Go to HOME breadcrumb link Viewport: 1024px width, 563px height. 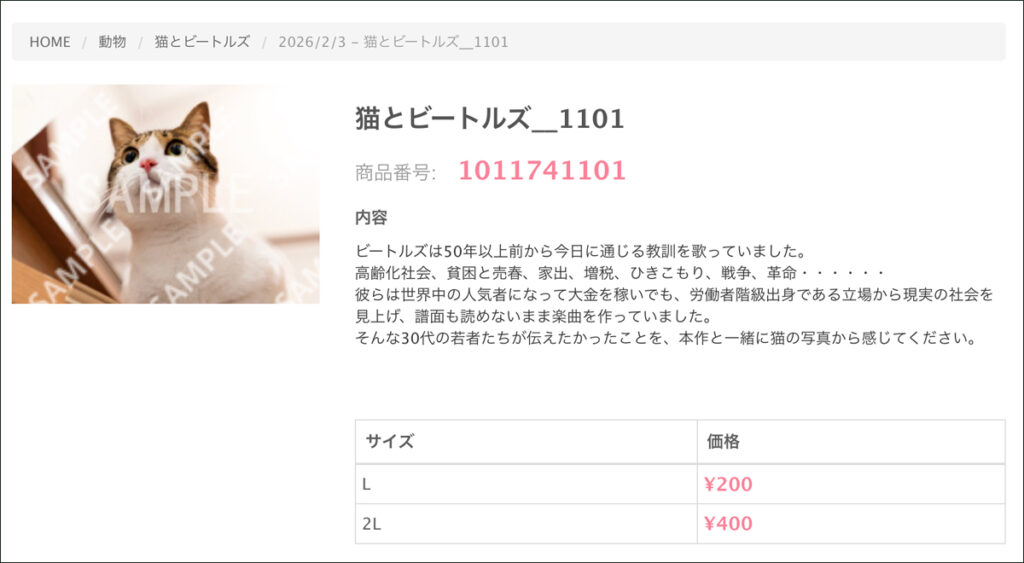(x=50, y=42)
